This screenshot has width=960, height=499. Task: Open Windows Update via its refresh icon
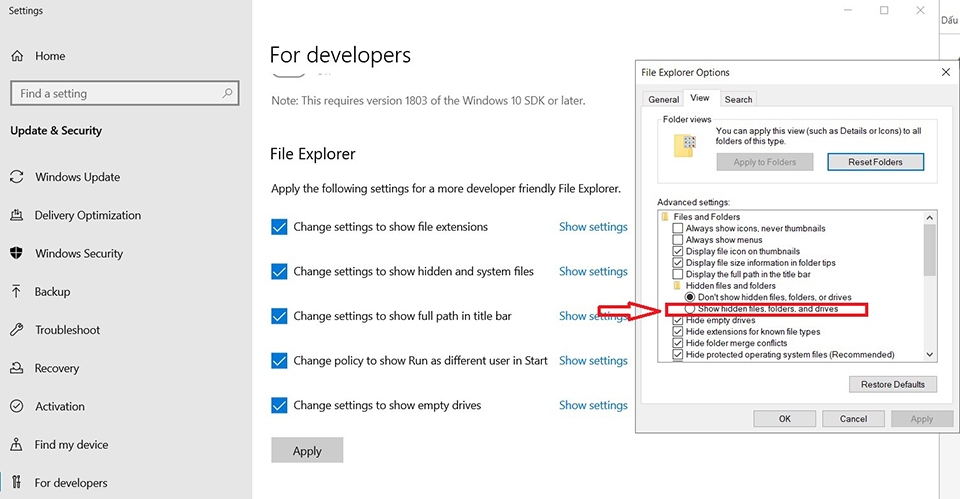pos(17,177)
